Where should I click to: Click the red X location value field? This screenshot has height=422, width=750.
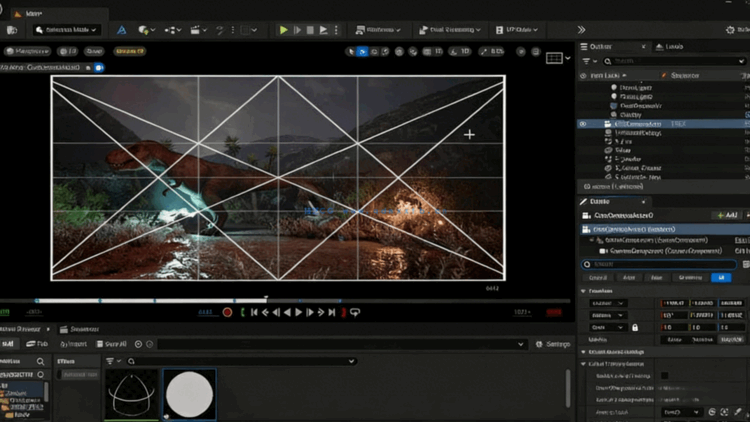click(674, 303)
